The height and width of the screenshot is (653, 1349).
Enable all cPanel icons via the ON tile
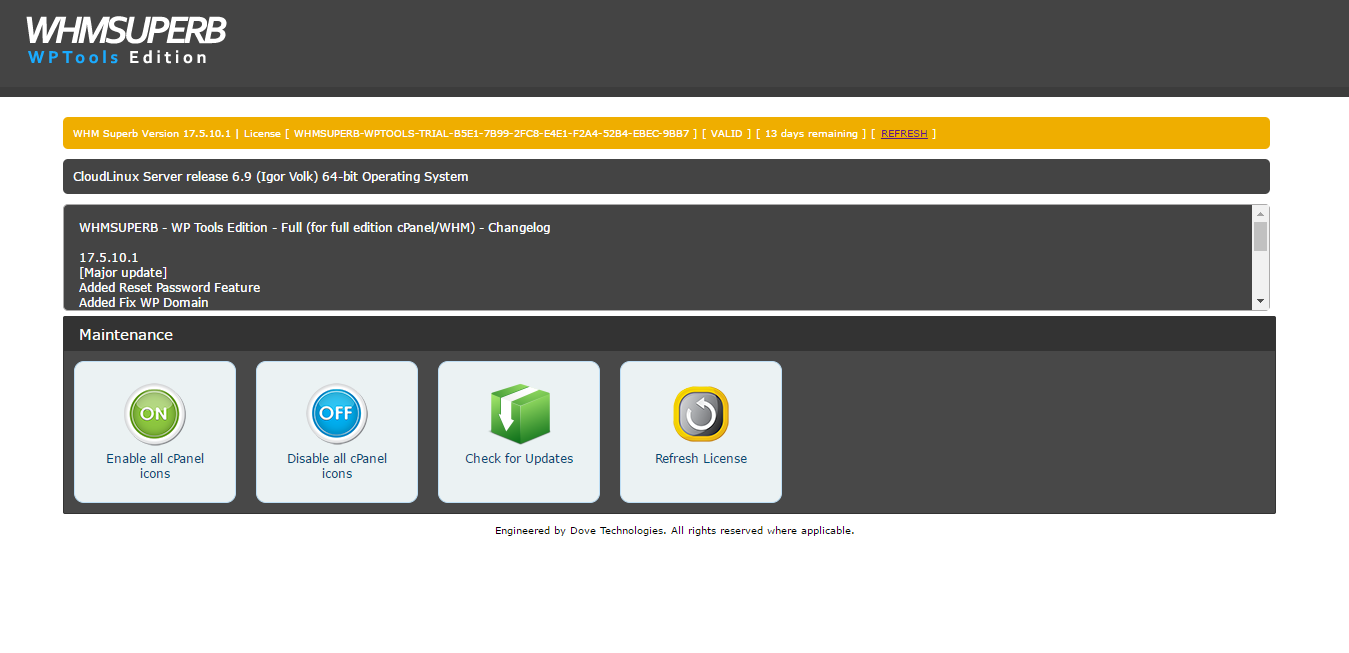point(155,432)
